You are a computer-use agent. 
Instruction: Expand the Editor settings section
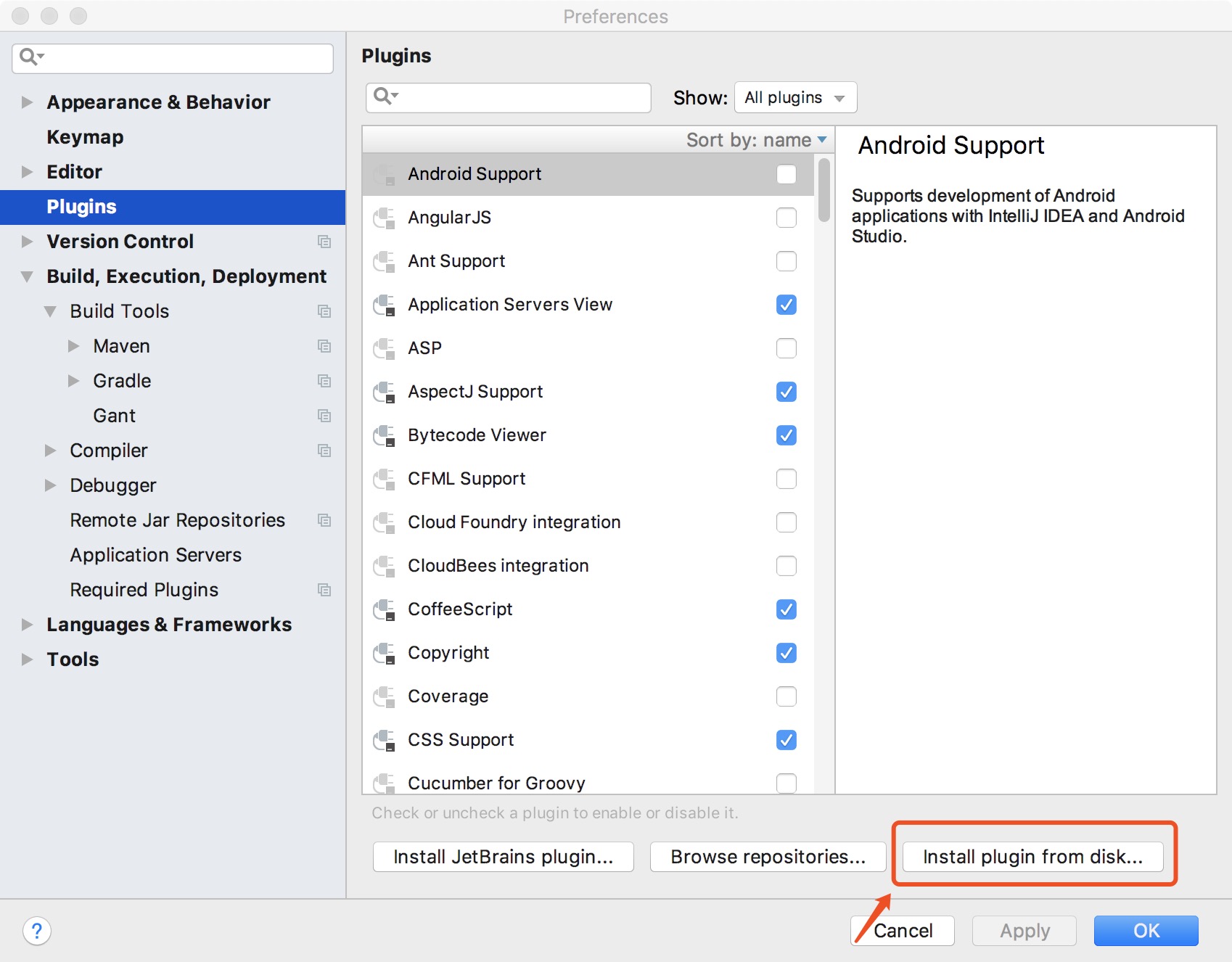pyautogui.click(x=28, y=172)
